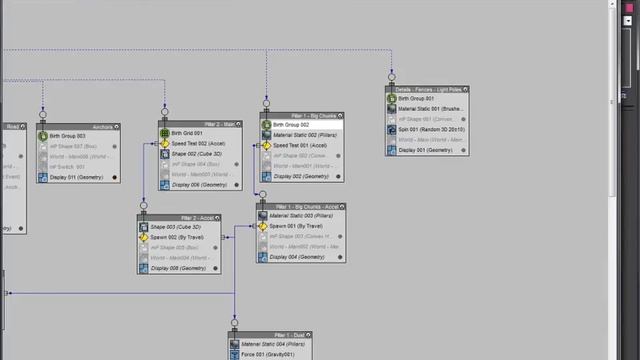This screenshot has width=640, height=360.
Task: Click the Display 011 (Geometry) operator icon
Action: 43,178
